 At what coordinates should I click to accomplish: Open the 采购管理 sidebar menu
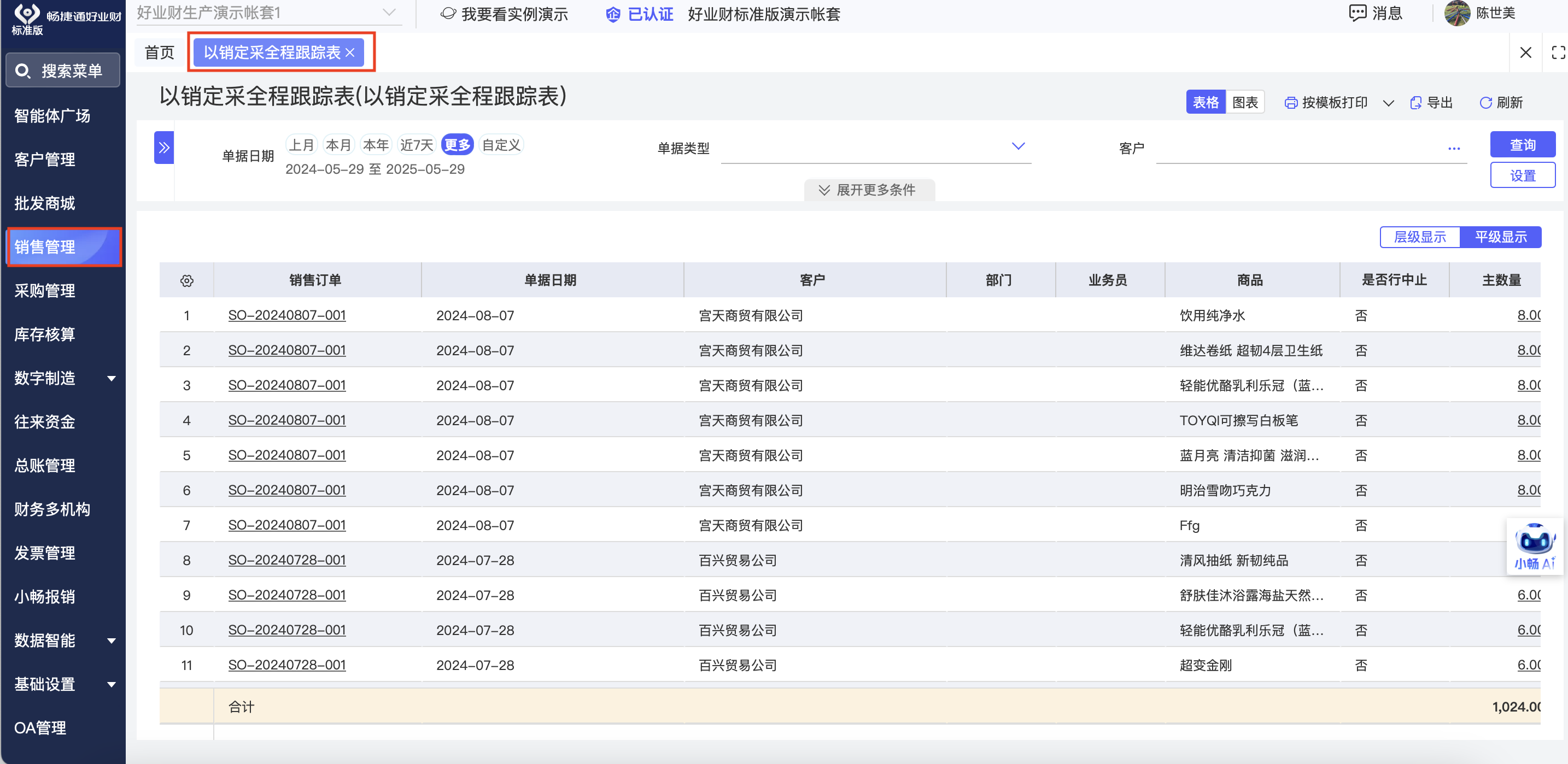(45, 291)
